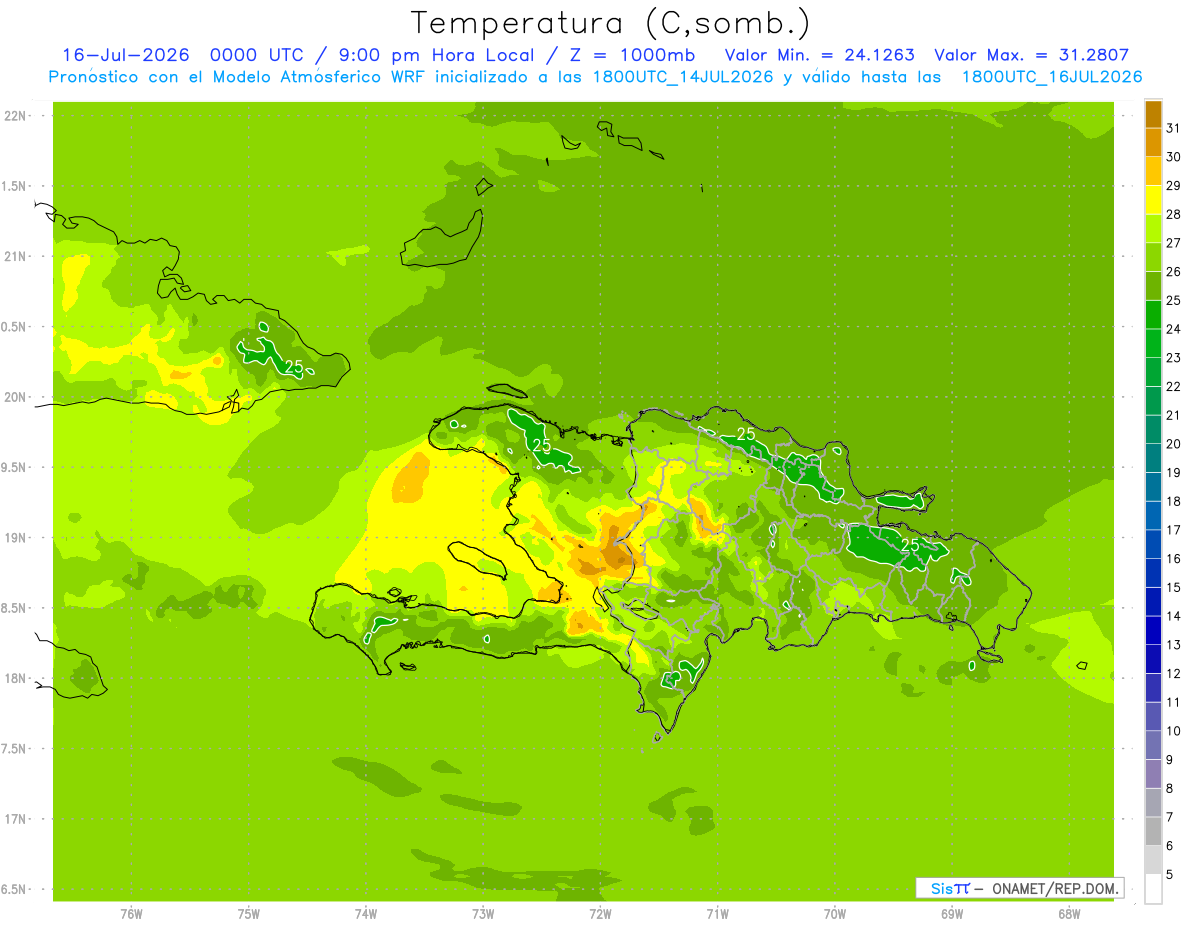The image size is (1200, 927).
Task: Click the 70W longitude axis label
Action: pos(835,913)
